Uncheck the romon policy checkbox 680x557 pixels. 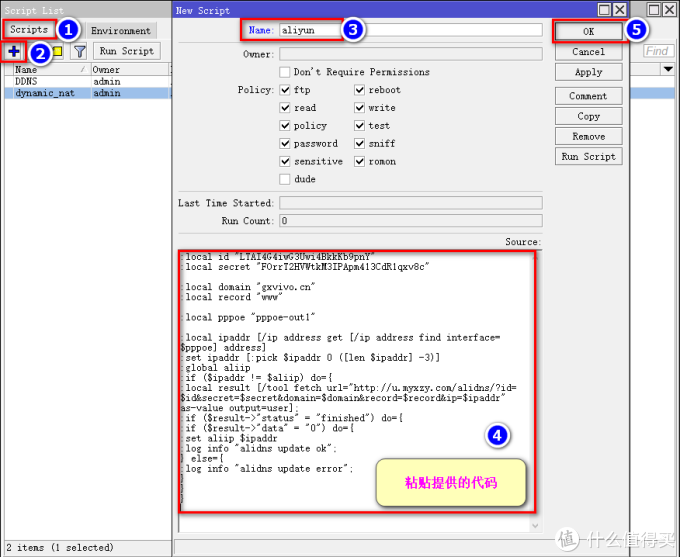pyautogui.click(x=359, y=161)
